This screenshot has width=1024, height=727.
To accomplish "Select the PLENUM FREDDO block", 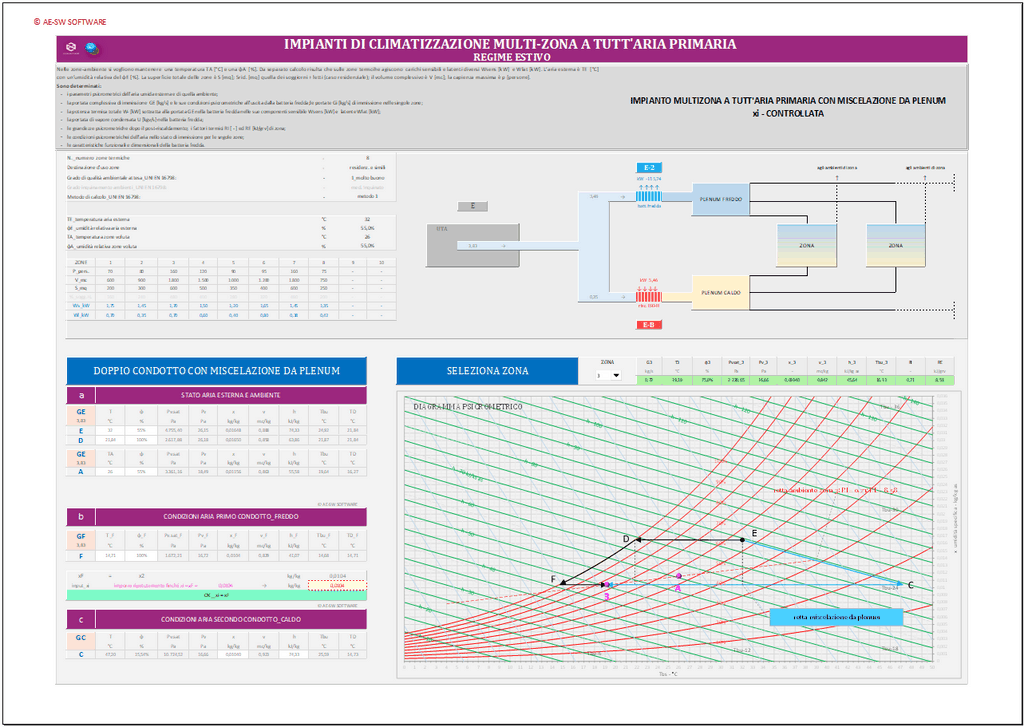I will 720,198.
